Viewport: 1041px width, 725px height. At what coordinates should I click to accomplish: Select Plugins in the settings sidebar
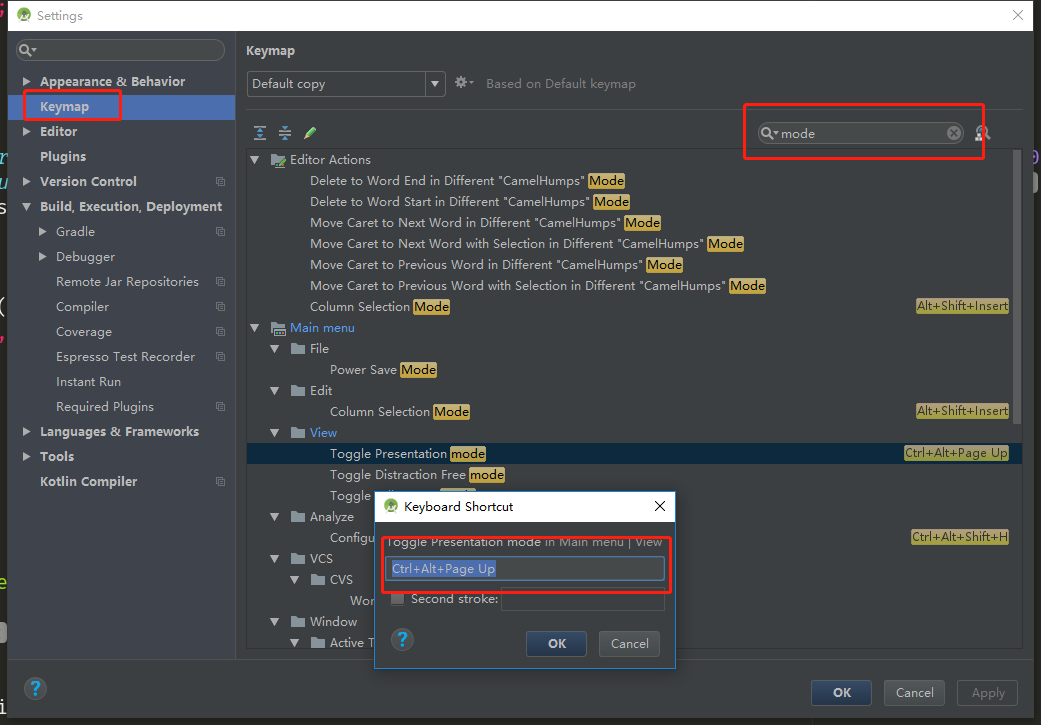coord(63,157)
